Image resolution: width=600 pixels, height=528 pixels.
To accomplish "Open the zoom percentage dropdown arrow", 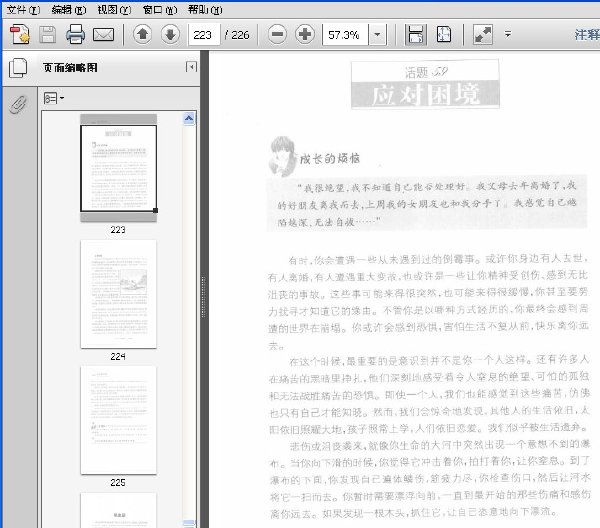I will click(377, 35).
